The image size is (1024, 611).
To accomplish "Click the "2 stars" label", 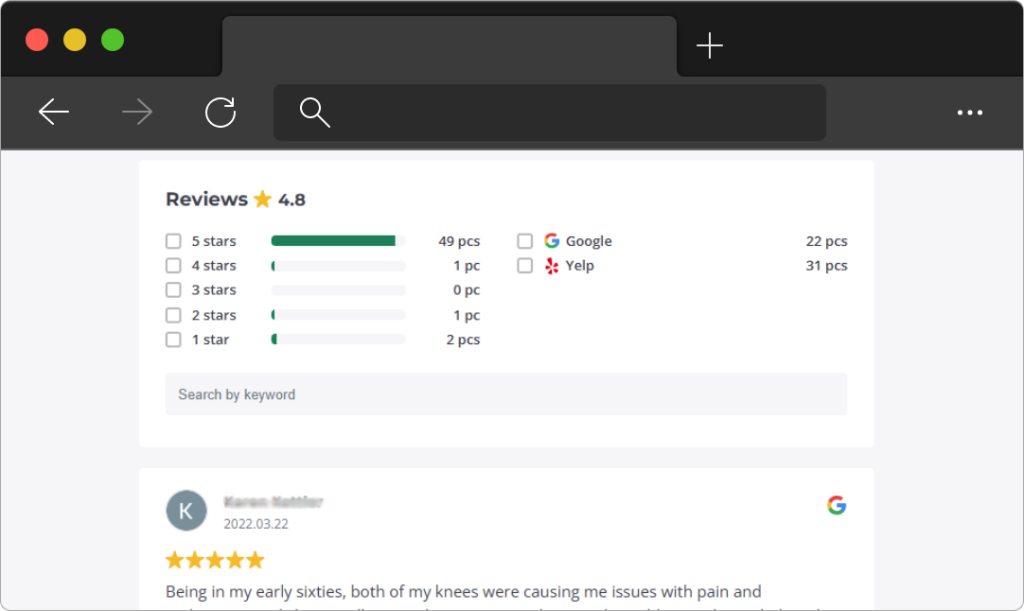I will [214, 315].
